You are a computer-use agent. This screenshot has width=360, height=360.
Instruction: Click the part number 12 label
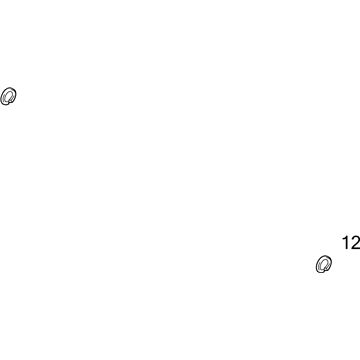(x=351, y=243)
